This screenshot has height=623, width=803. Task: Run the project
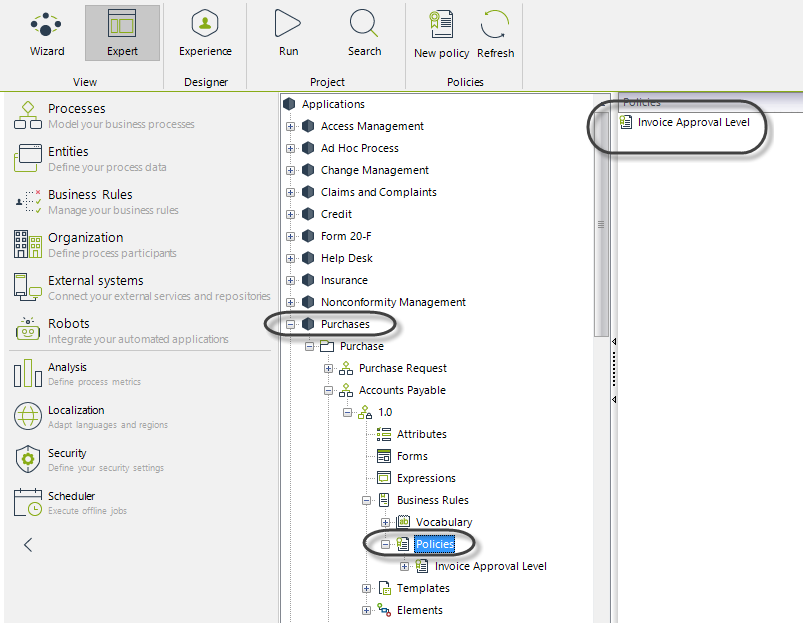pyautogui.click(x=288, y=34)
